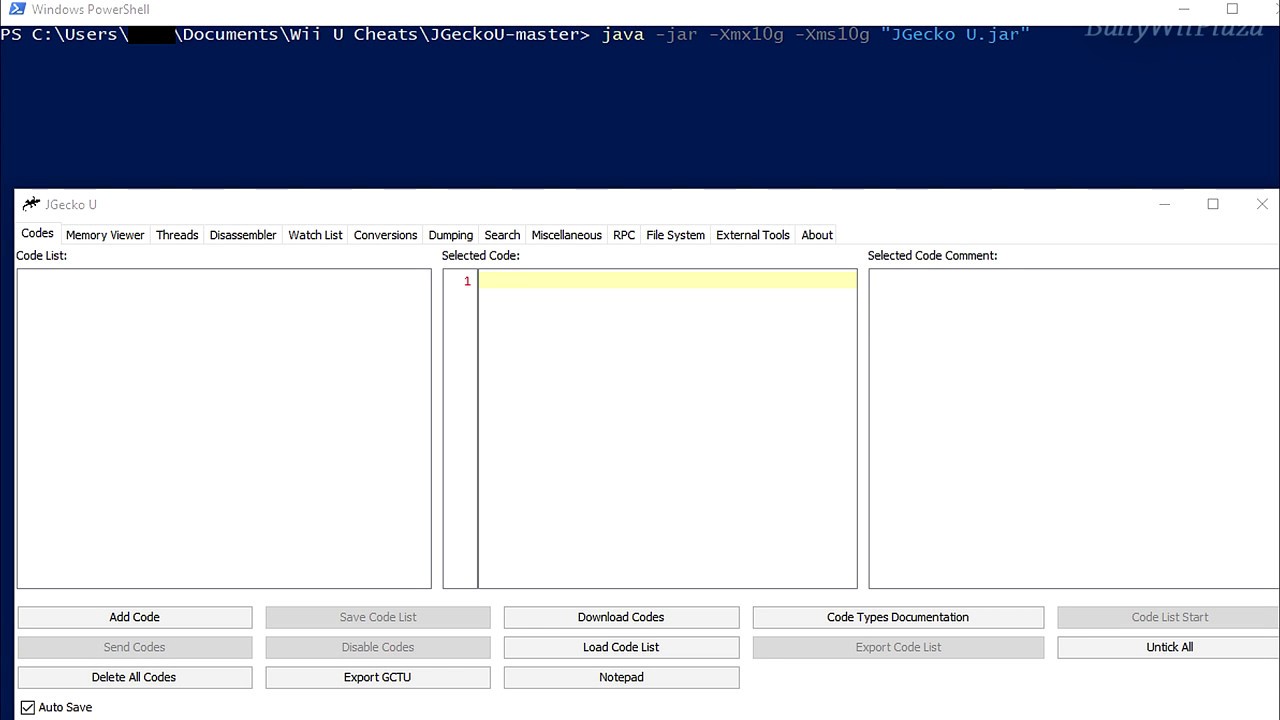The image size is (1280, 720).
Task: Click the Add Code button
Action: (135, 617)
